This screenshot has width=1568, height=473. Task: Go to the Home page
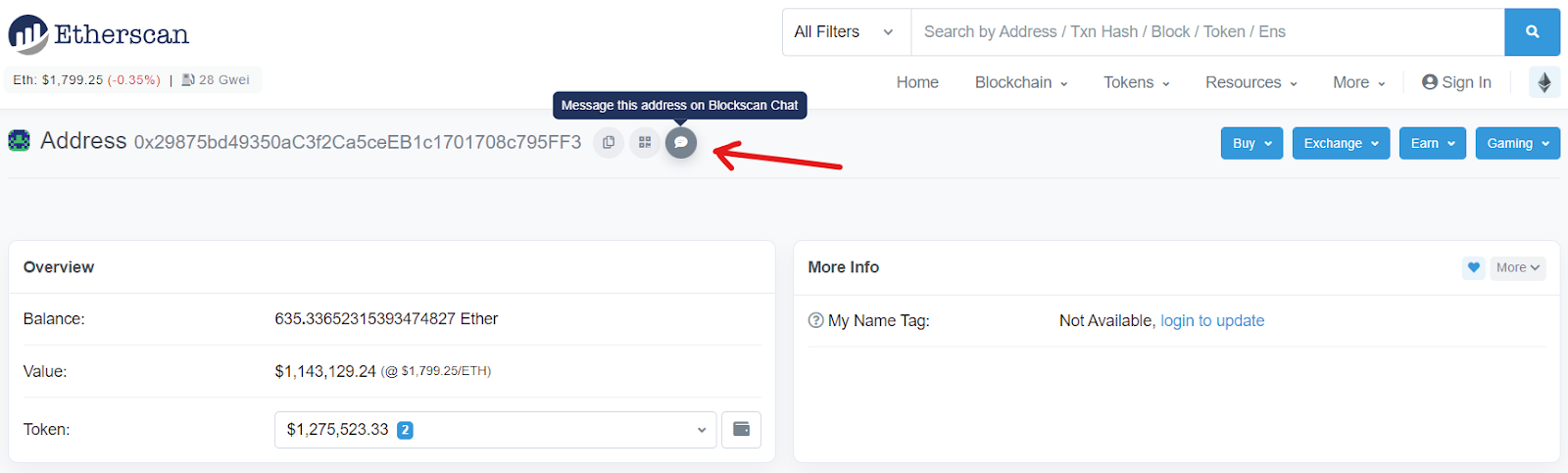pyautogui.click(x=917, y=82)
